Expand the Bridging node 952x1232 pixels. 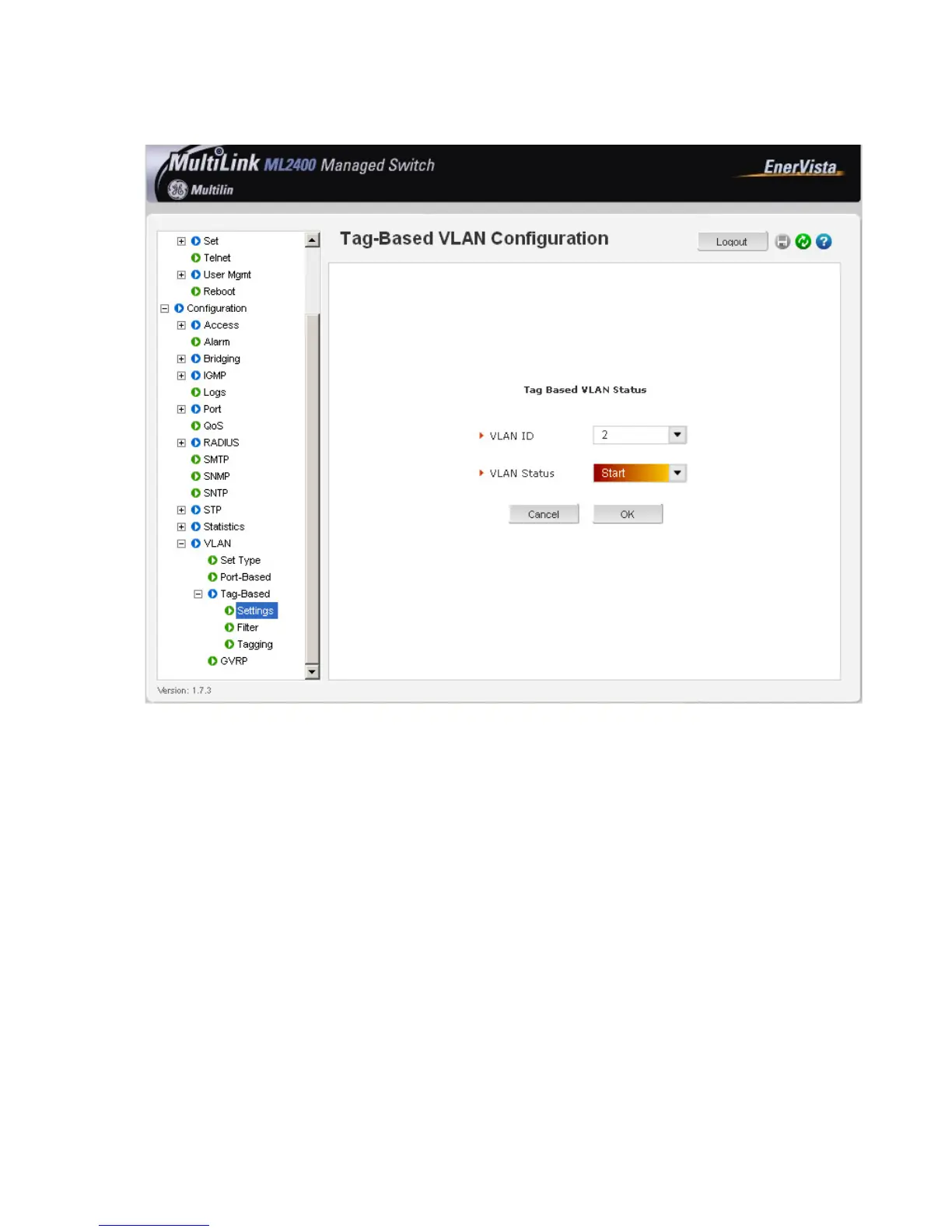(181, 359)
